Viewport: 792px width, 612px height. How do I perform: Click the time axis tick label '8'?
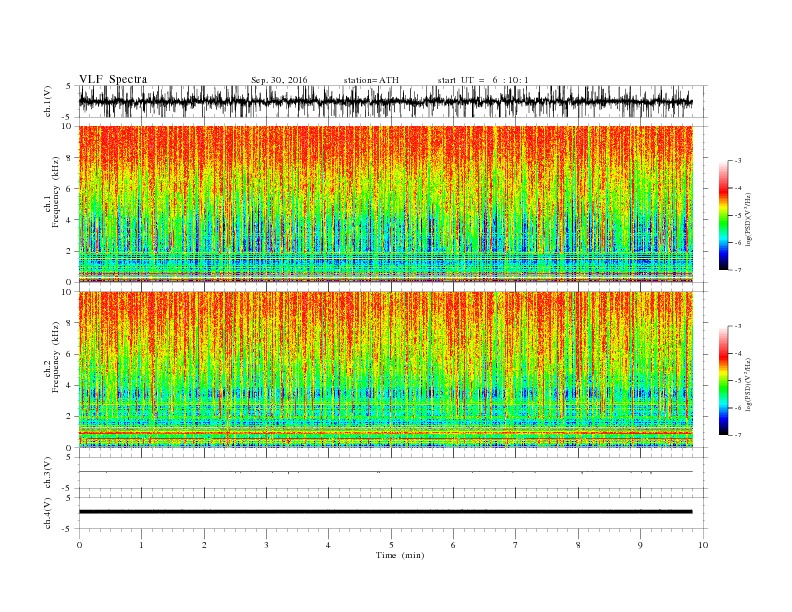(x=578, y=545)
